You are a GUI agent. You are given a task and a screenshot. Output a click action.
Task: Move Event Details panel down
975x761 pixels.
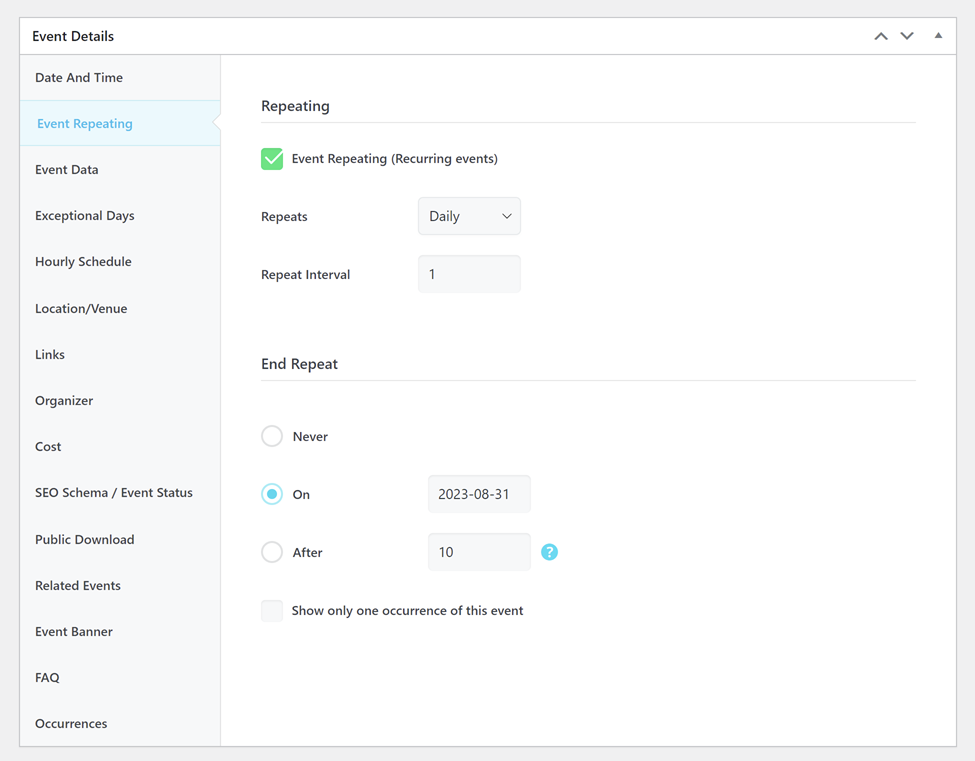point(907,36)
